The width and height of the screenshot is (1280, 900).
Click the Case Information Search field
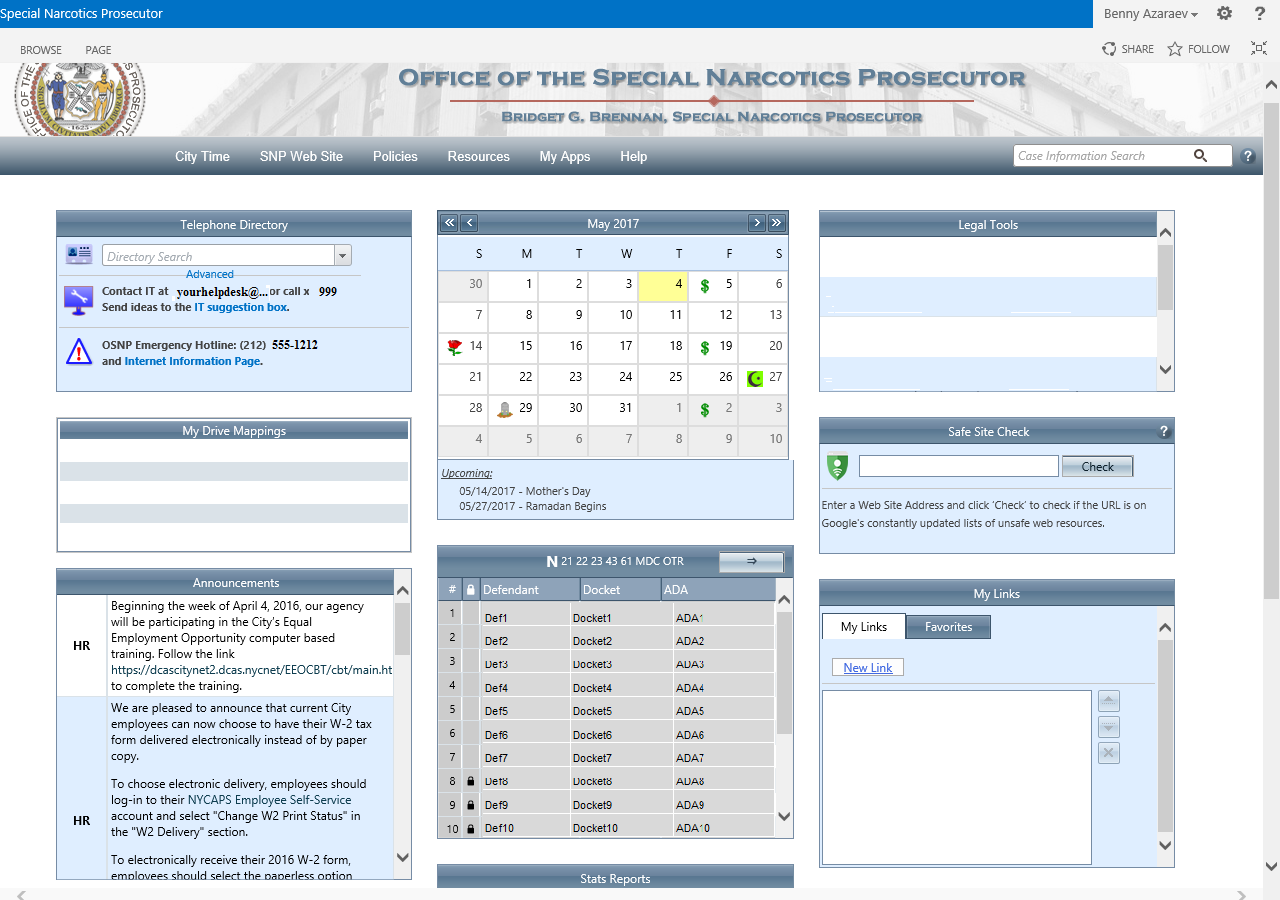[x=1103, y=156]
